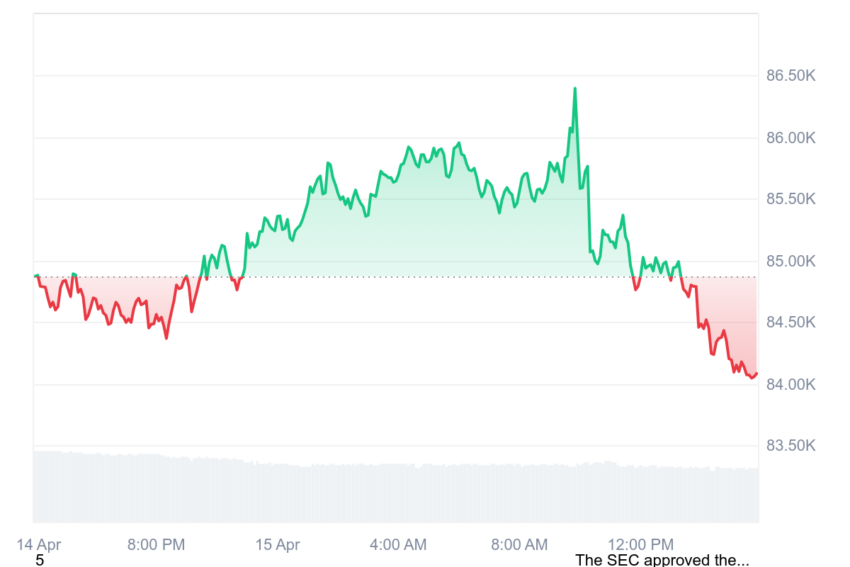Click the 86.50K price axis label

click(790, 76)
